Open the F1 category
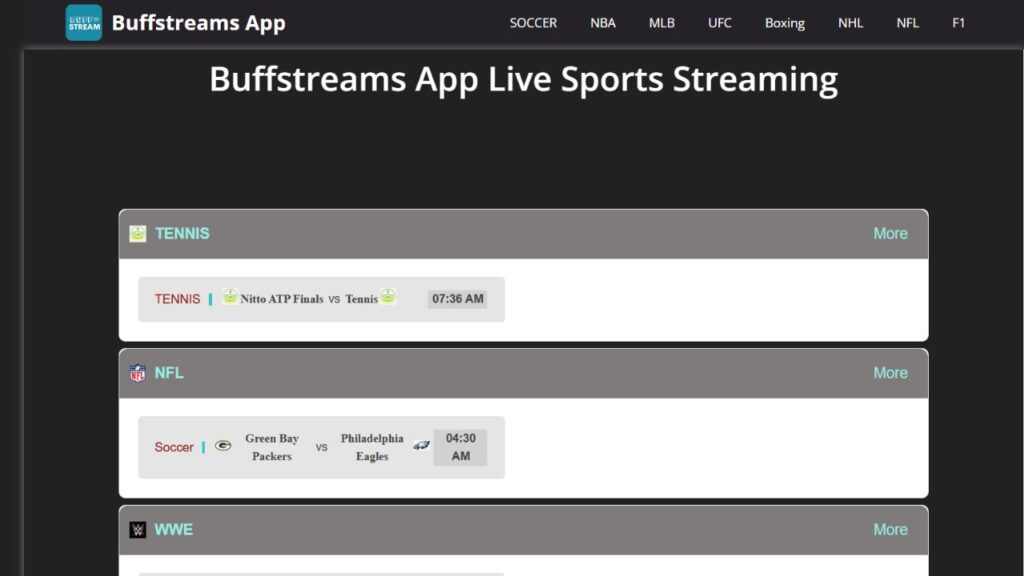The image size is (1024, 576). [959, 22]
